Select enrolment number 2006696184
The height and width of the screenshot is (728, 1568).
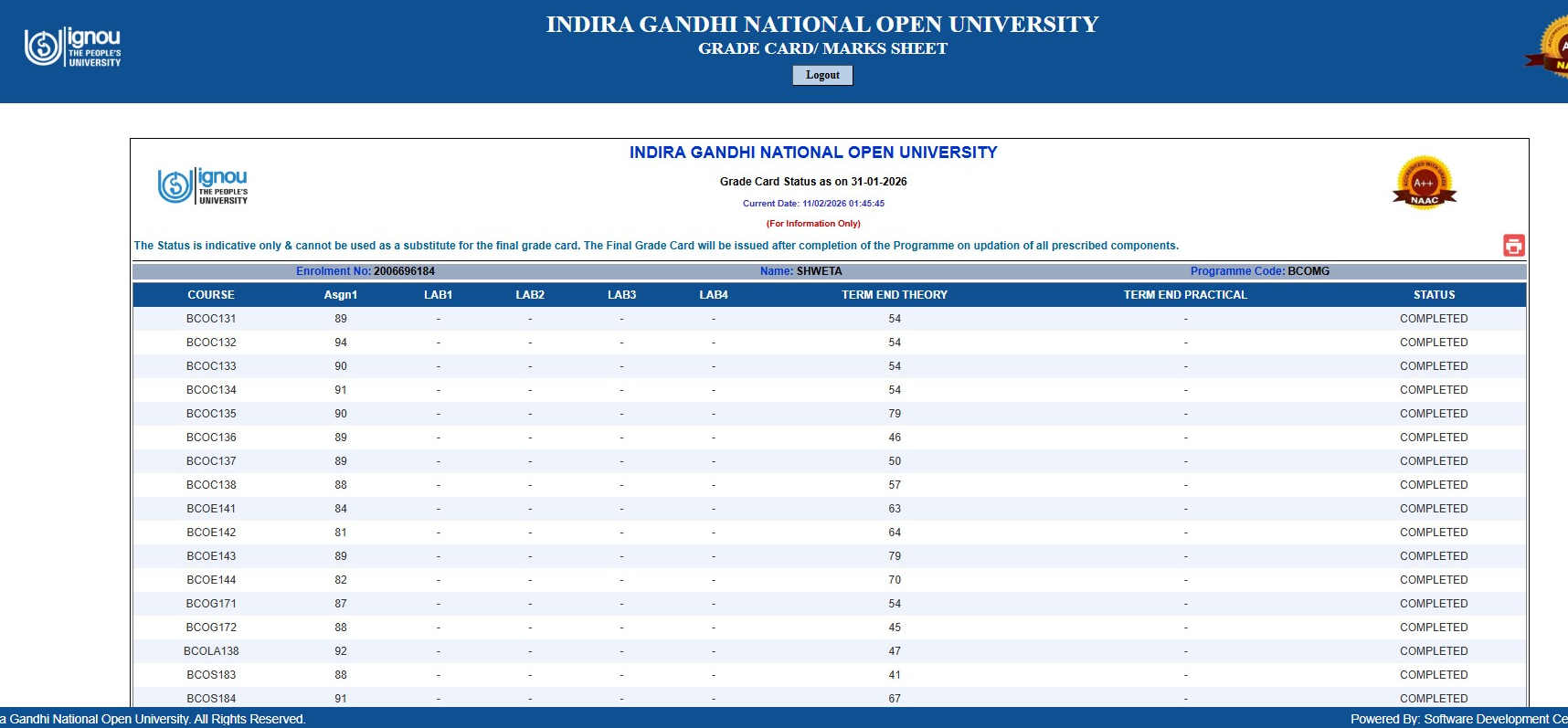(404, 271)
